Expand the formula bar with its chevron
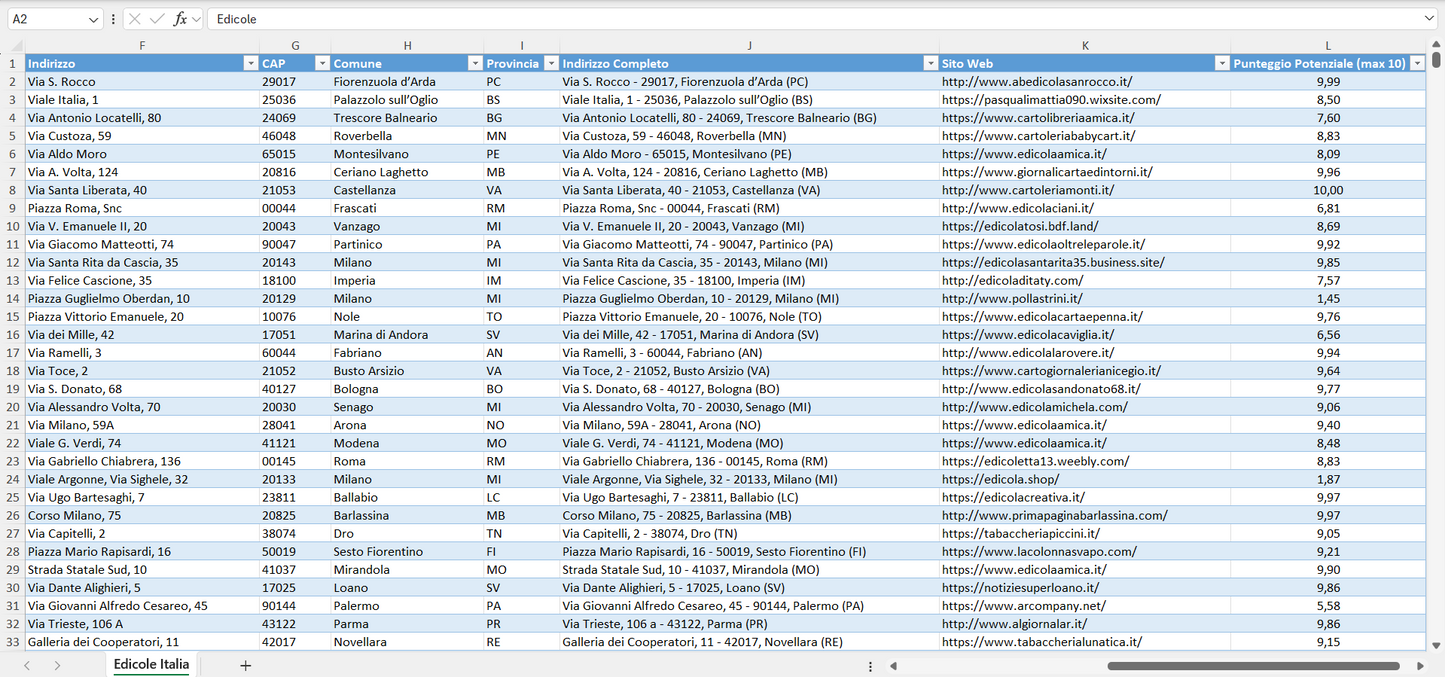 (1430, 18)
